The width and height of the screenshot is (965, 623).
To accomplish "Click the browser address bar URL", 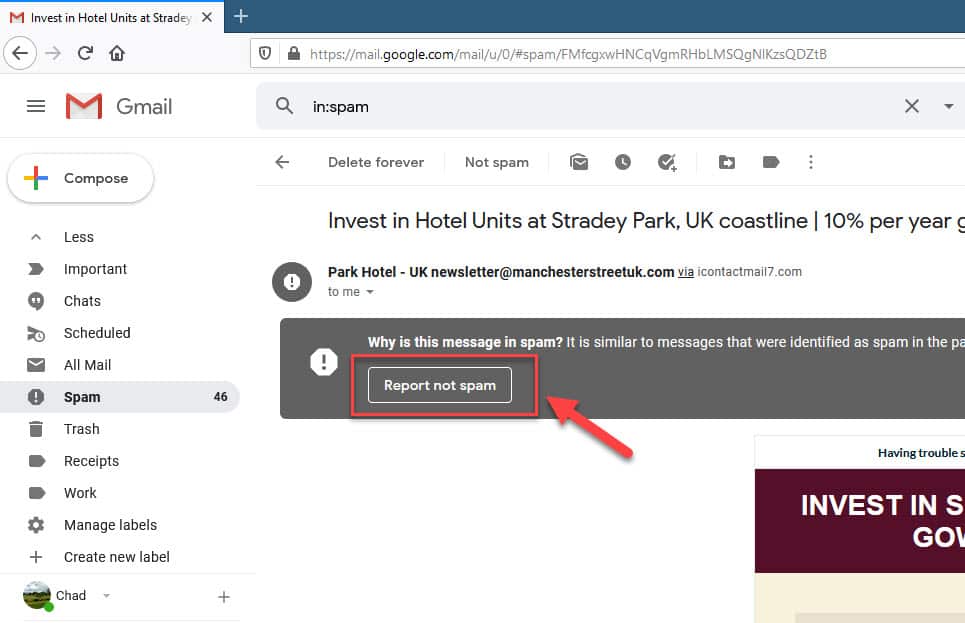I will click(568, 54).
